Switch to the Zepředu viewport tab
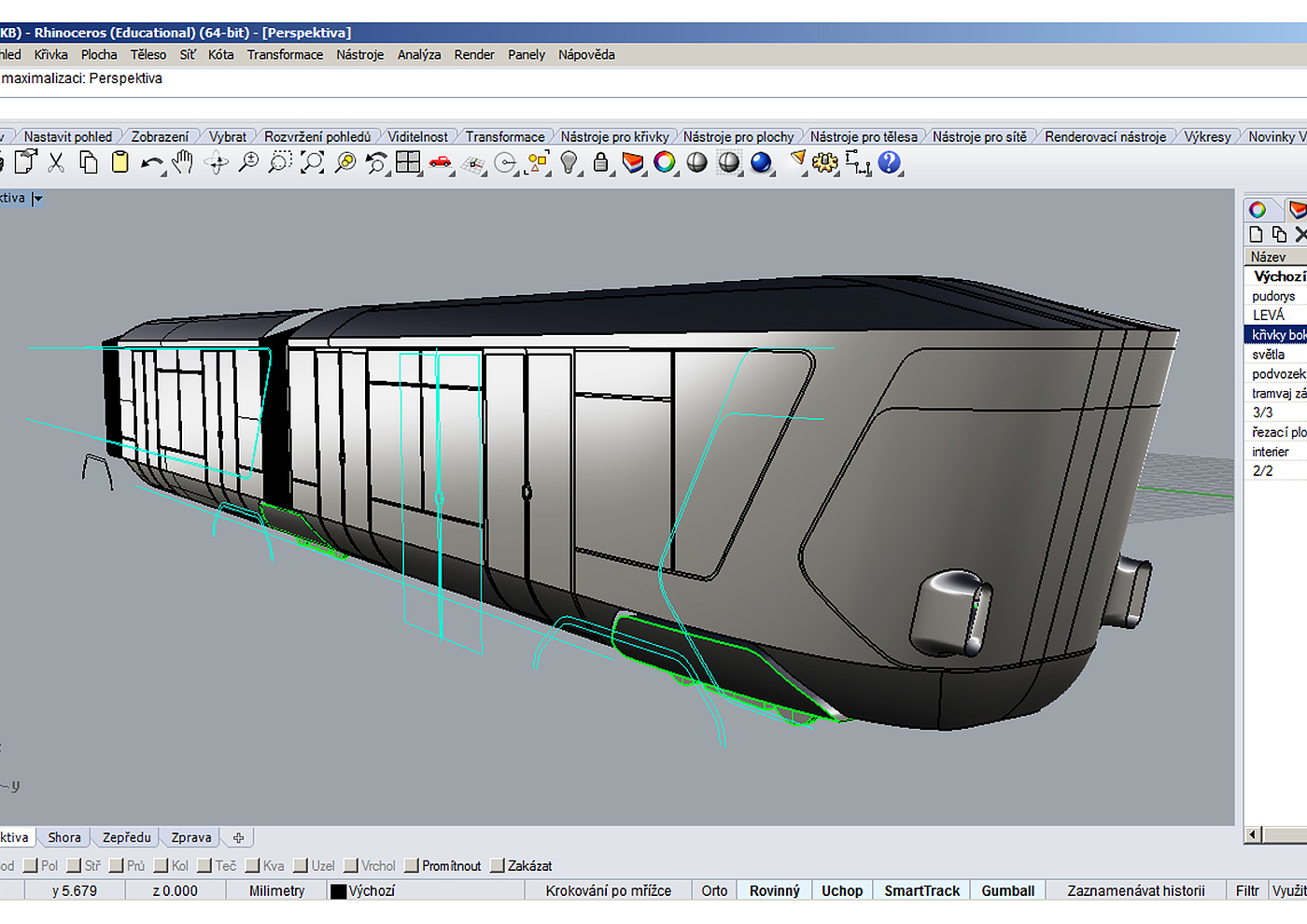Viewport: 1307px width, 924px height. coord(126,838)
